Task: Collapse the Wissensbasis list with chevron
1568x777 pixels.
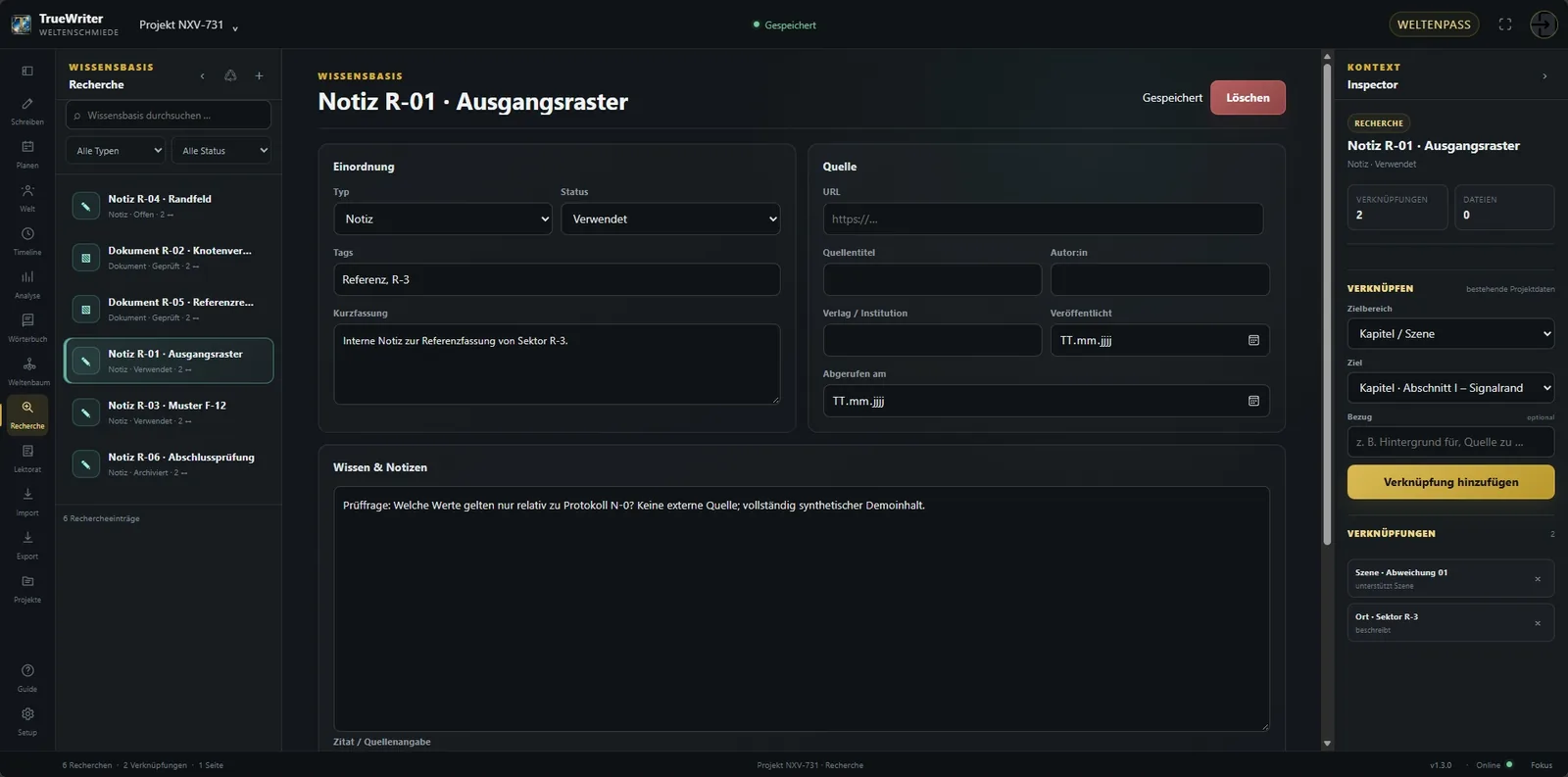Action: [x=202, y=75]
